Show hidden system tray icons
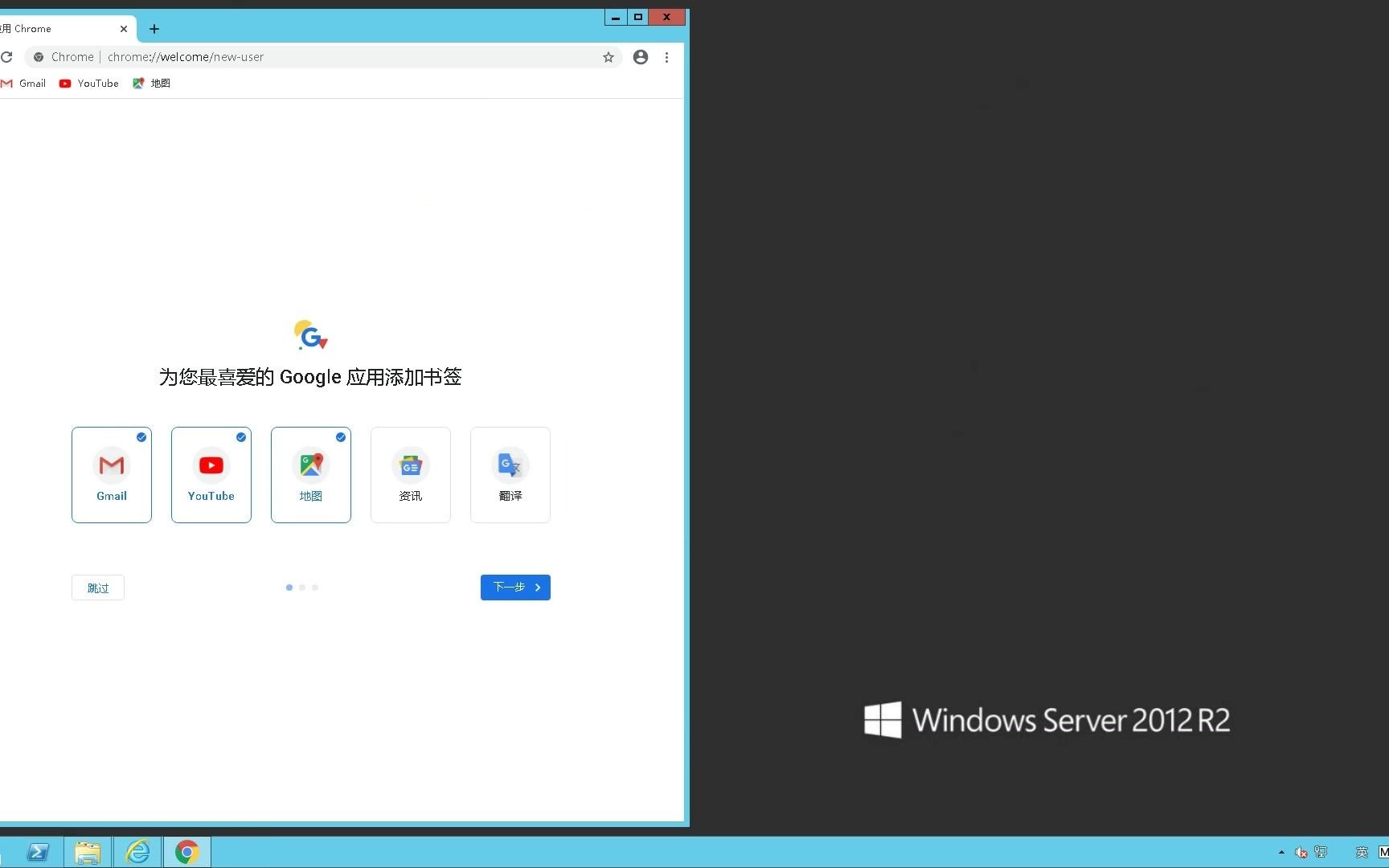Screen dimensions: 1389x868 (1281, 853)
